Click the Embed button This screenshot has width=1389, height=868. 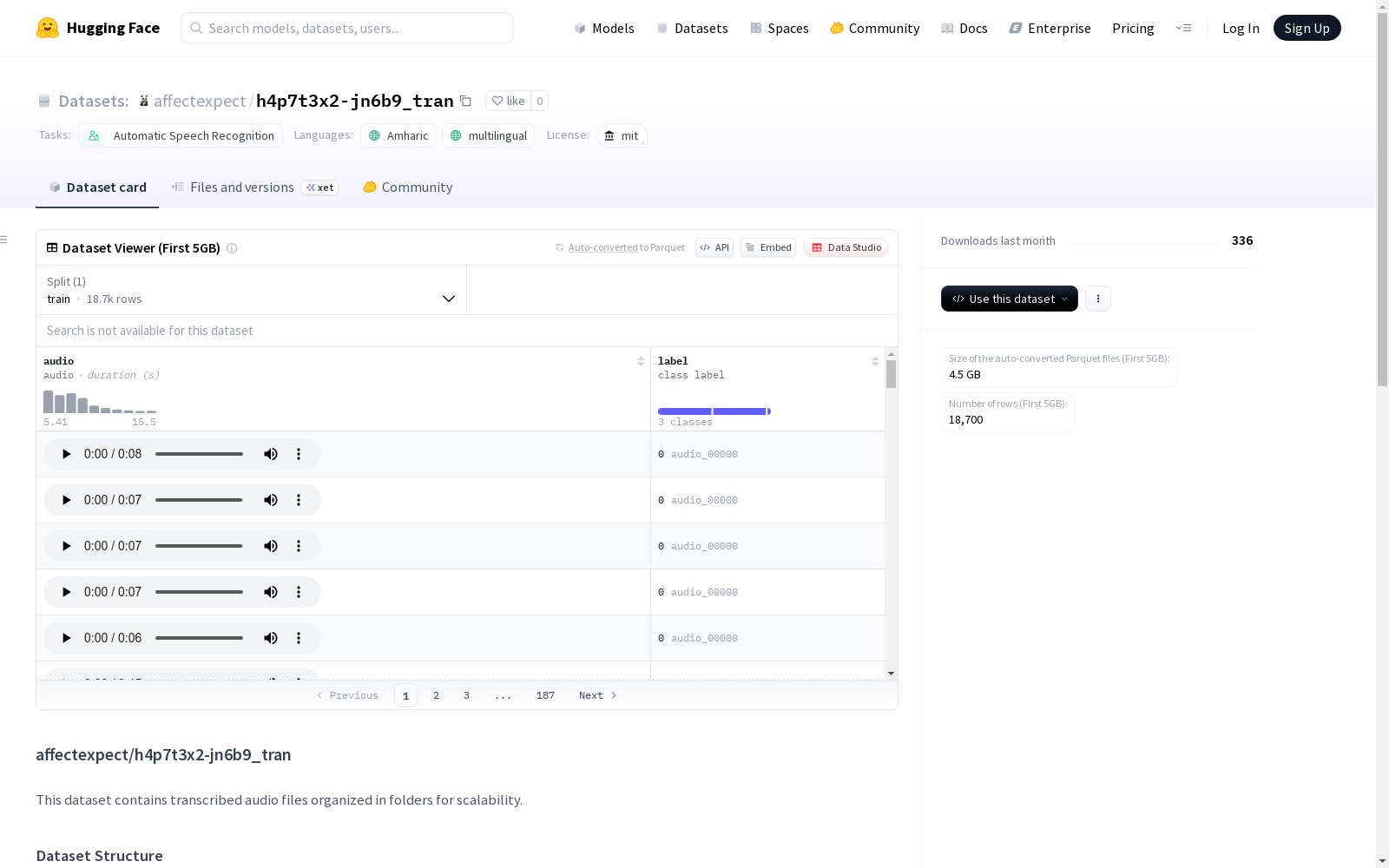pyautogui.click(x=768, y=247)
